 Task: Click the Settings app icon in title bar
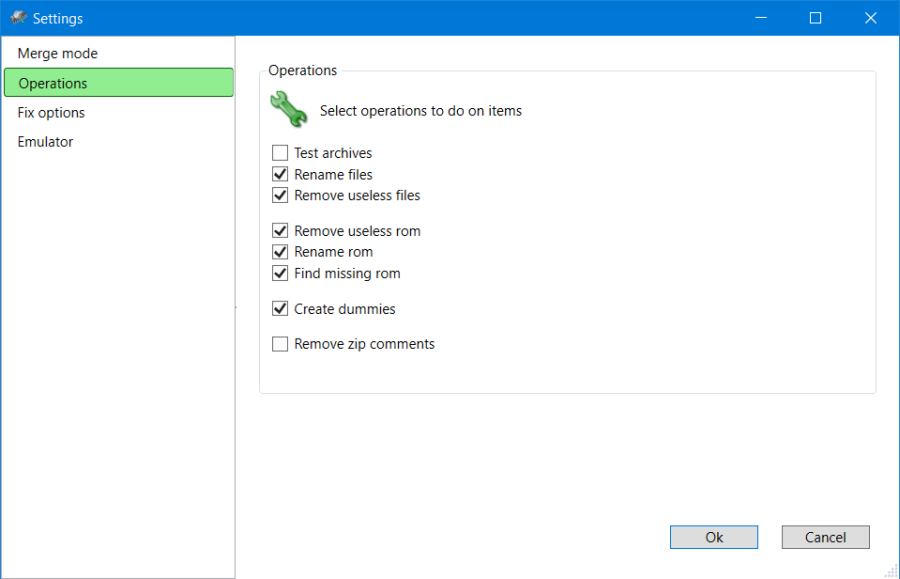pos(18,18)
